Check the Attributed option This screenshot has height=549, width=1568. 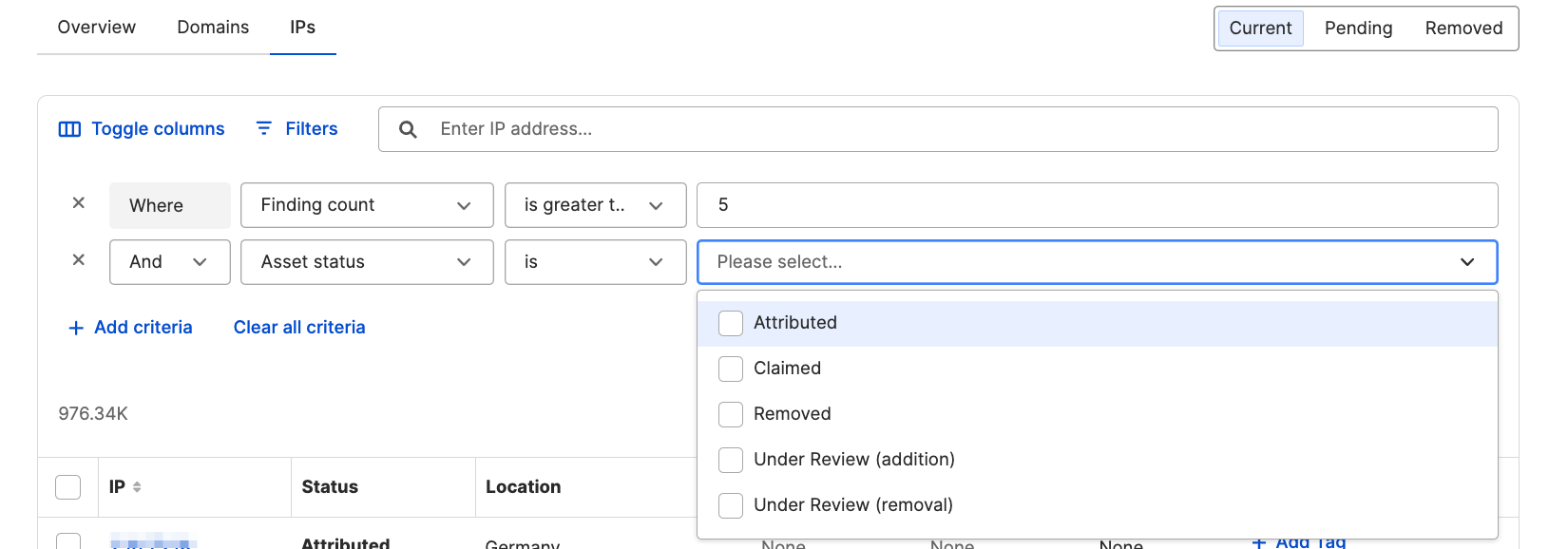tap(731, 324)
